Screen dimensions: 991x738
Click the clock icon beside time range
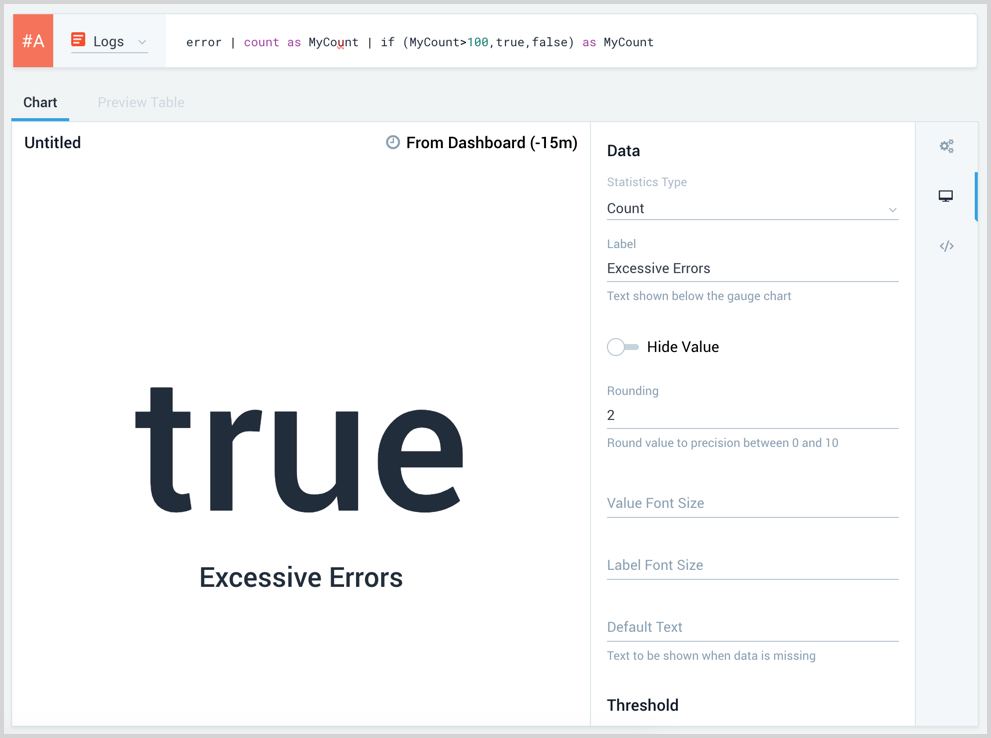(x=393, y=143)
